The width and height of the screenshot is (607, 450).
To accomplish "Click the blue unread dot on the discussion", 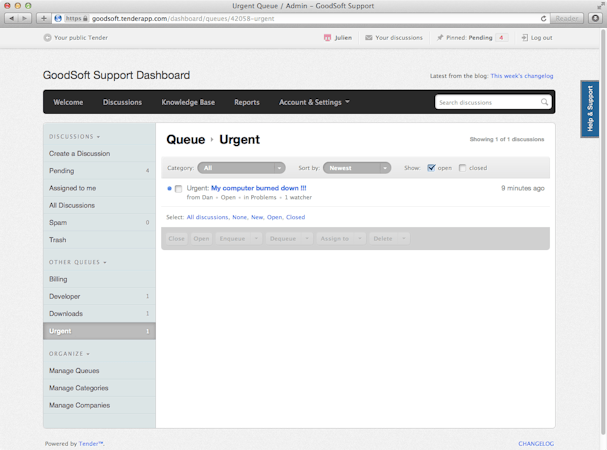I will click(x=169, y=189).
